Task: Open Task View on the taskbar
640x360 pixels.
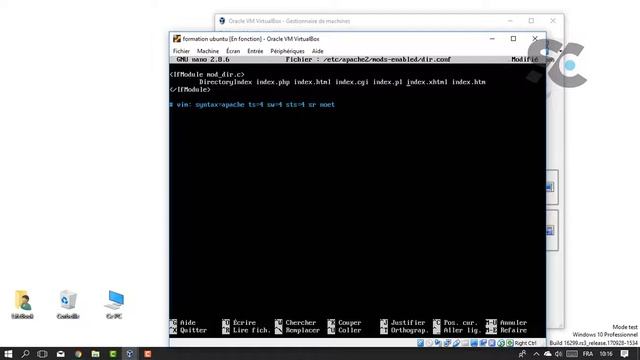Action: click(x=42, y=354)
